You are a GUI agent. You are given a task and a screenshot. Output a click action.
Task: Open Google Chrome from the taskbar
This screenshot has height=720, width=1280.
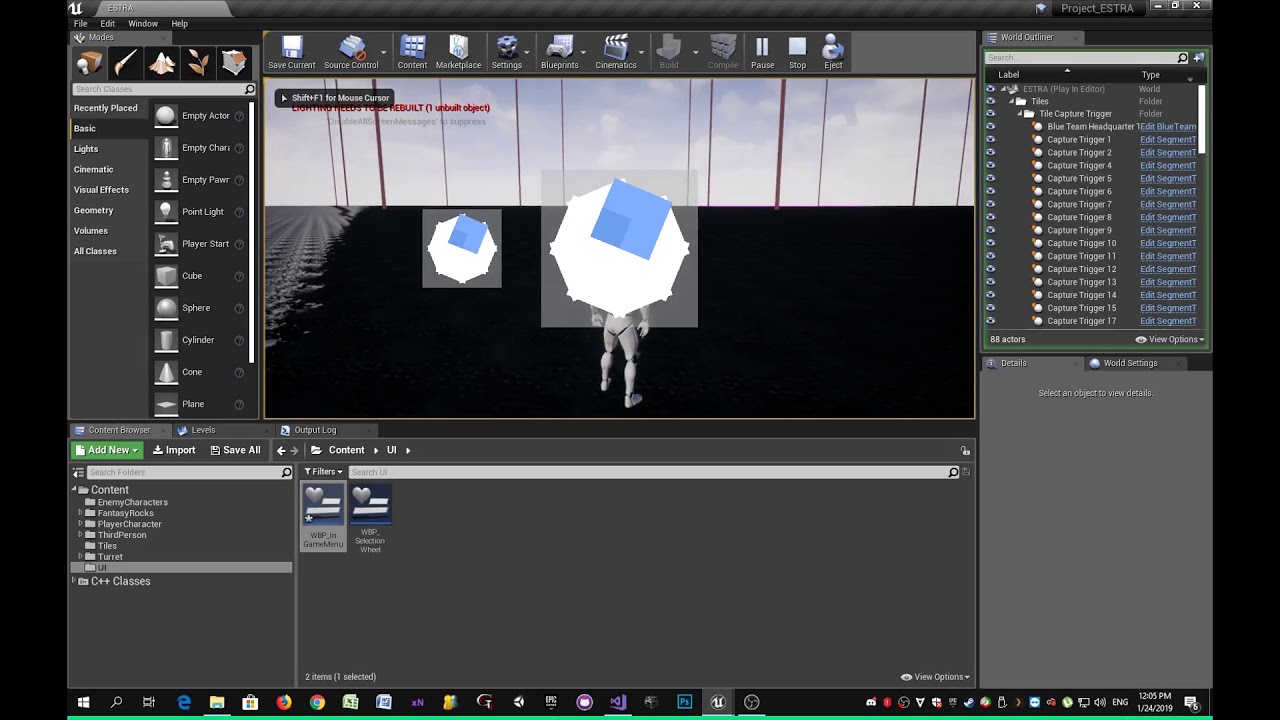(x=317, y=702)
